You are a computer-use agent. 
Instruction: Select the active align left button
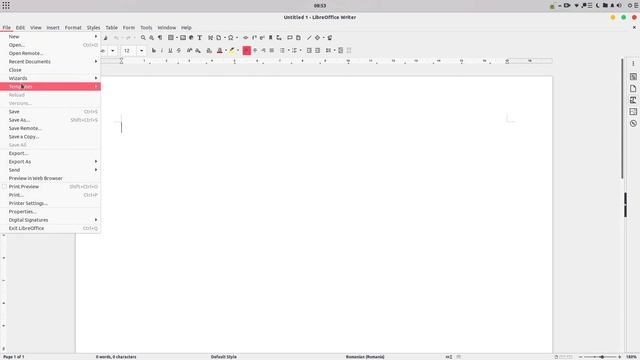pos(247,50)
